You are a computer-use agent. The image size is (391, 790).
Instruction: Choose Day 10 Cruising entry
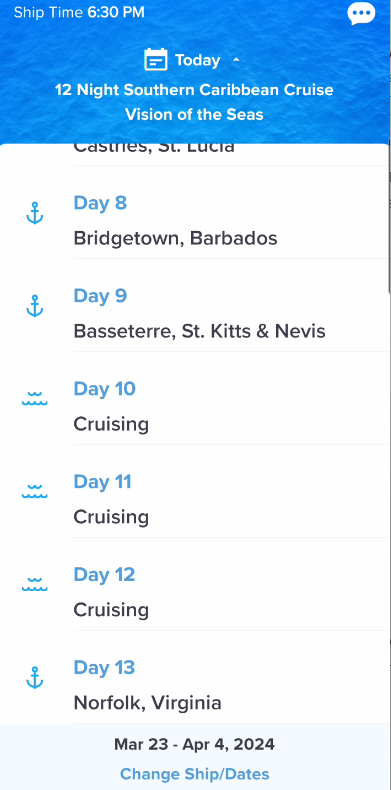195,406
